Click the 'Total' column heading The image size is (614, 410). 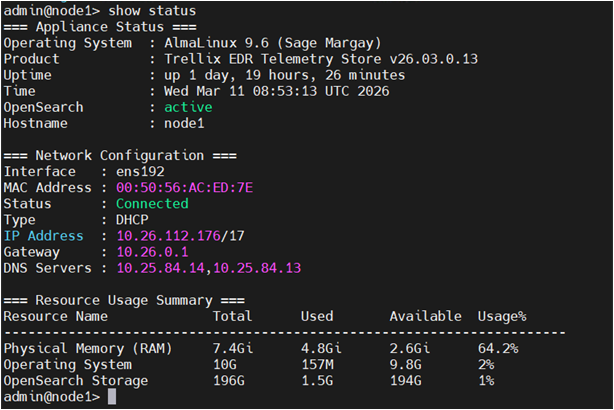[233, 316]
